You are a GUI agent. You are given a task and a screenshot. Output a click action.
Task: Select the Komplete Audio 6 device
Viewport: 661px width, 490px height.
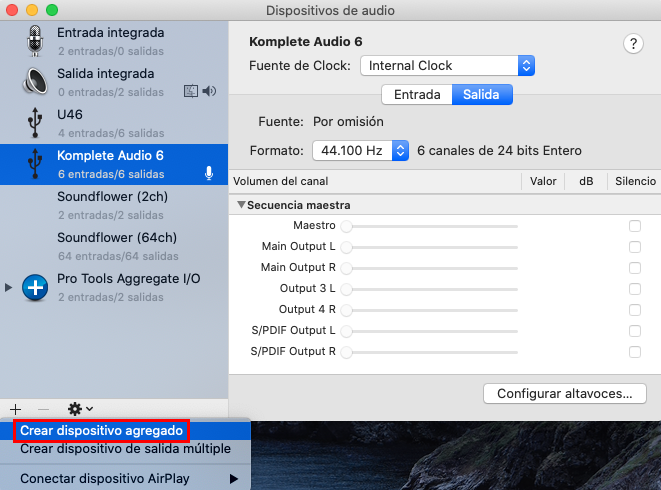pos(114,164)
